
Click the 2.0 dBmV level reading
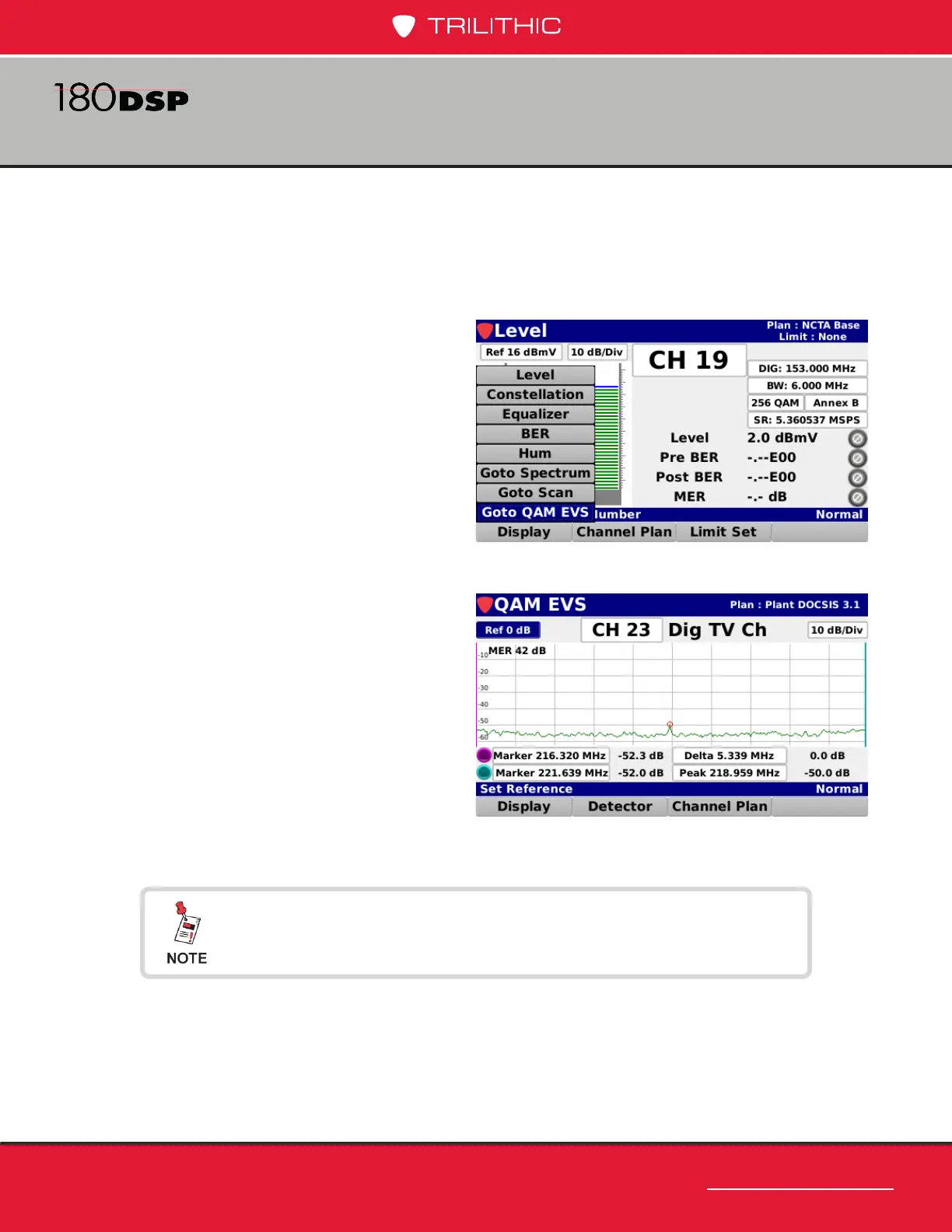click(x=782, y=438)
